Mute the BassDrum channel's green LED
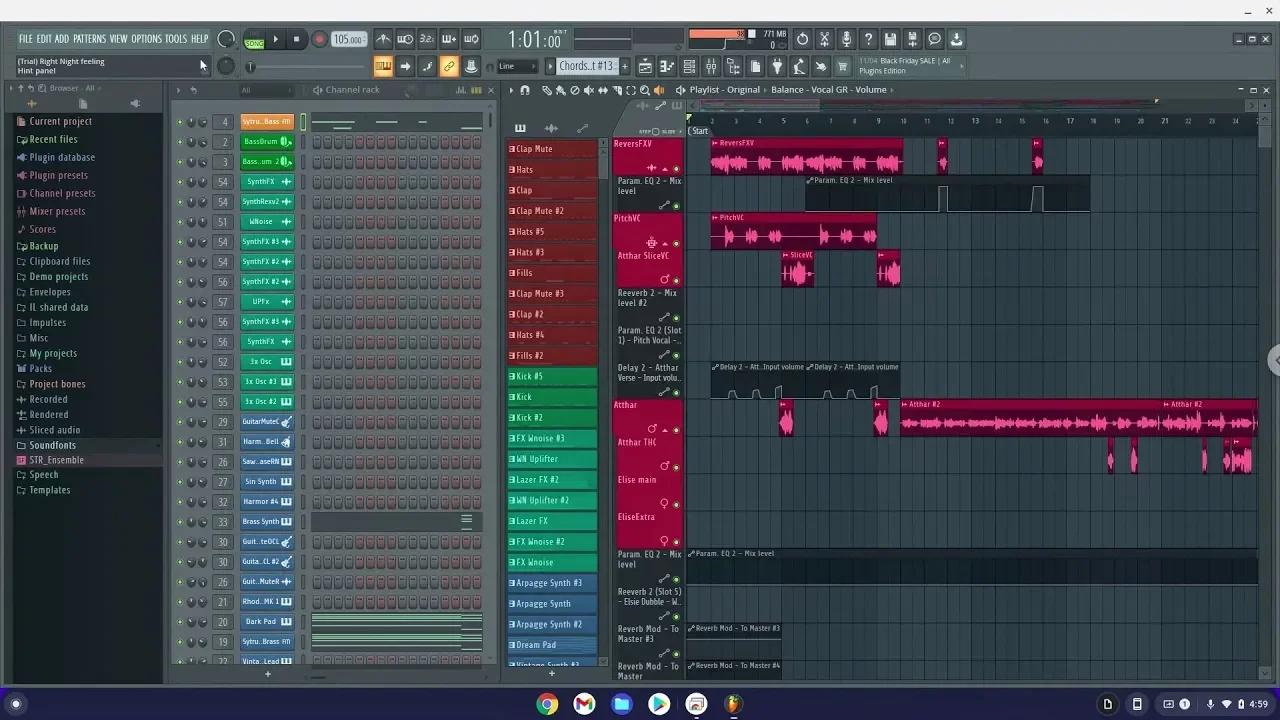1280x720 pixels. click(x=181, y=141)
